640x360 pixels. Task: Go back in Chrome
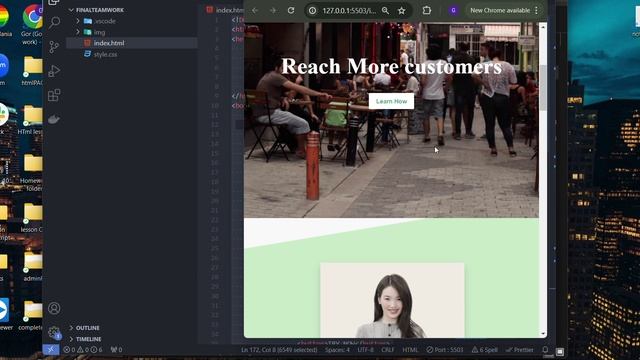pyautogui.click(x=255, y=10)
